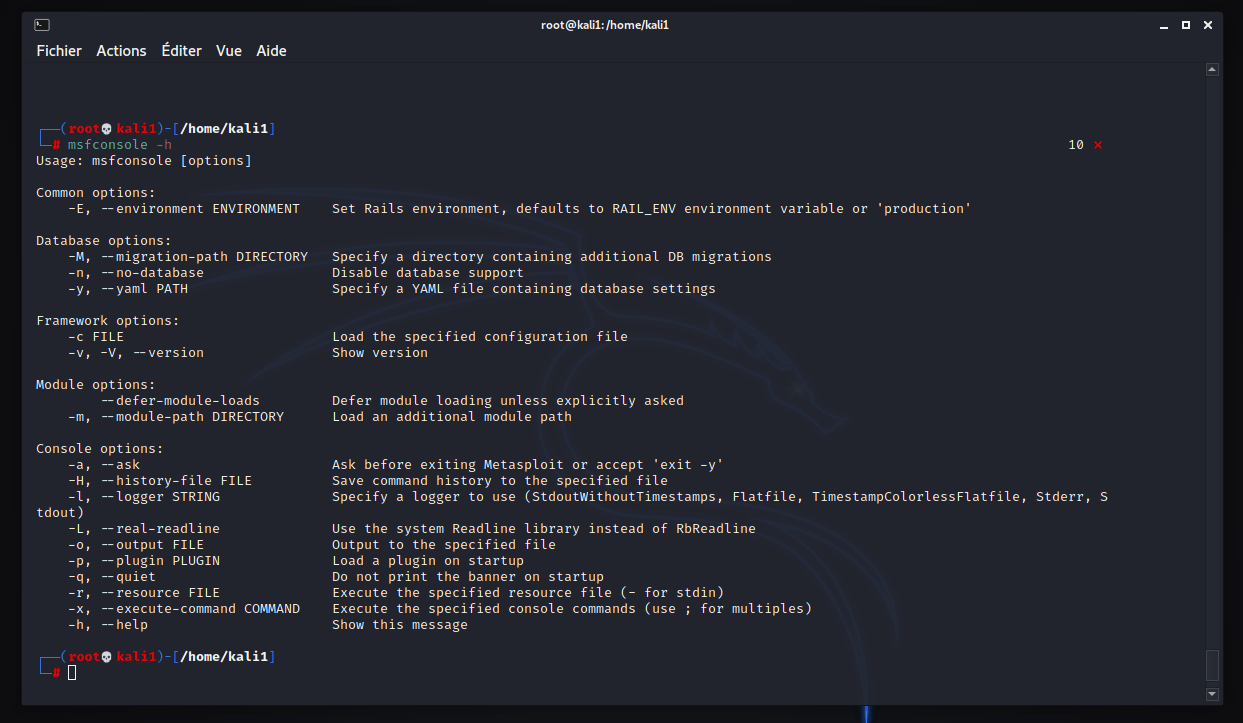Click the cursor block at the prompt
This screenshot has height=723, width=1243.
pyautogui.click(x=72, y=673)
